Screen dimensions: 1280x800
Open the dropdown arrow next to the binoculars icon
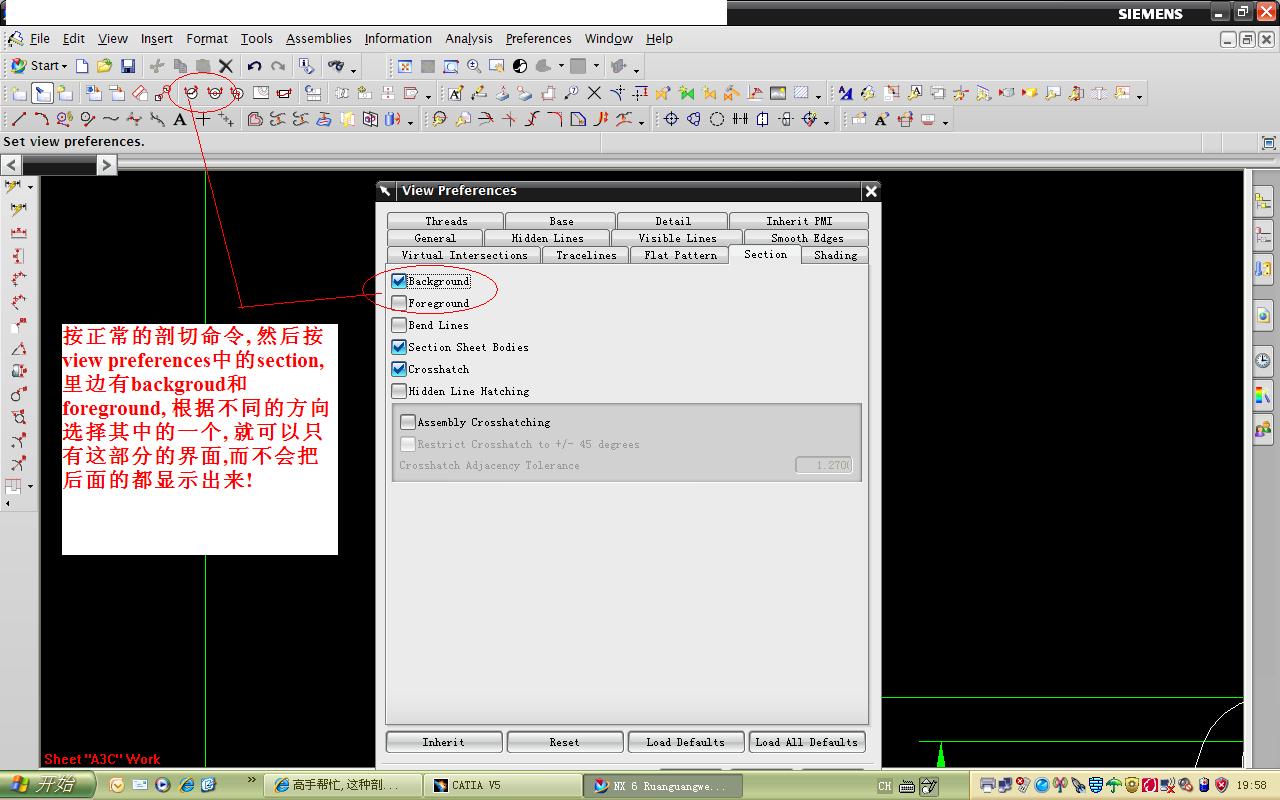coord(353,69)
